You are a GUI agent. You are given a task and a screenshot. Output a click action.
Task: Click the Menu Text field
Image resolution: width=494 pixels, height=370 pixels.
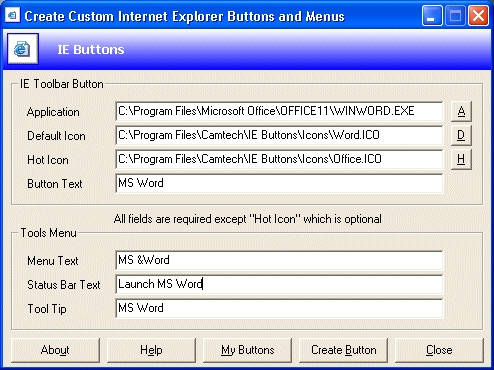click(279, 260)
